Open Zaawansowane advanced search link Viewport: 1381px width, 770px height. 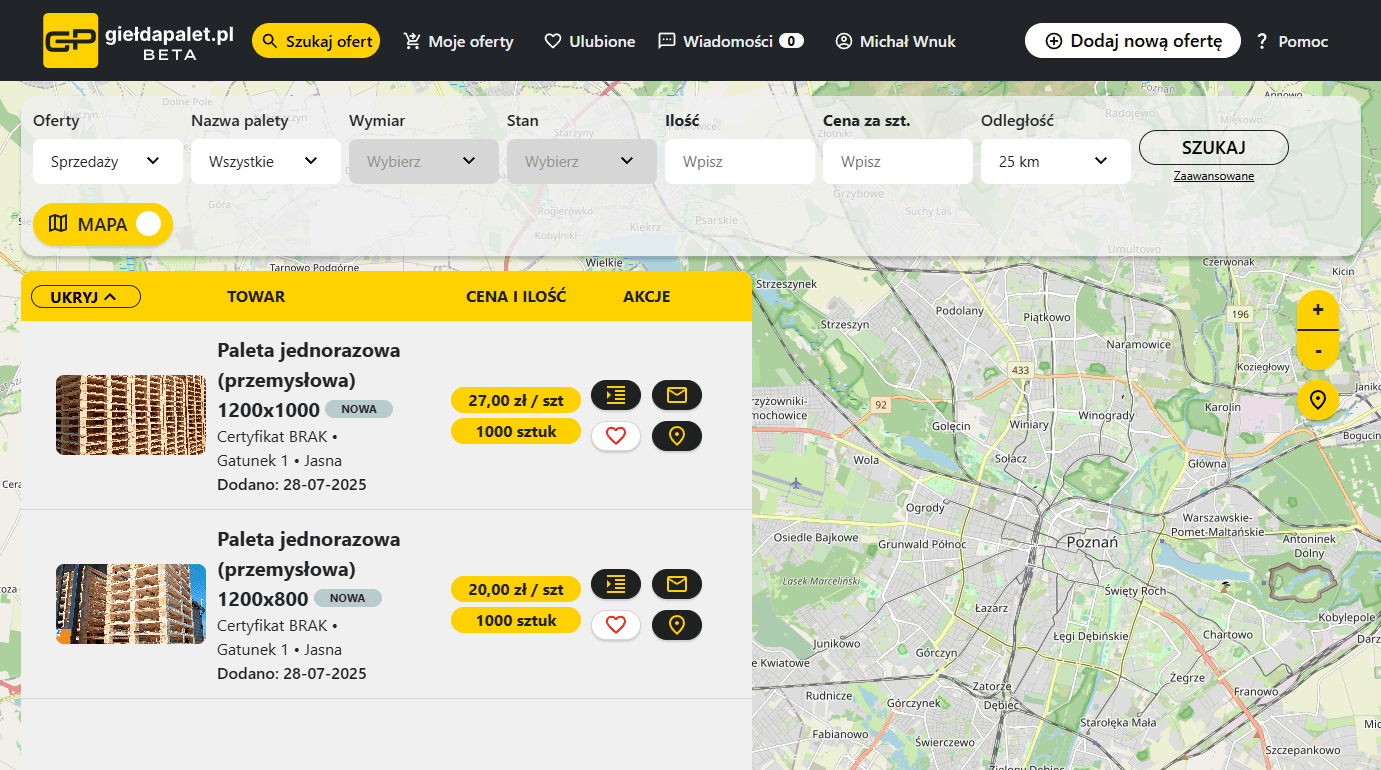(x=1214, y=176)
